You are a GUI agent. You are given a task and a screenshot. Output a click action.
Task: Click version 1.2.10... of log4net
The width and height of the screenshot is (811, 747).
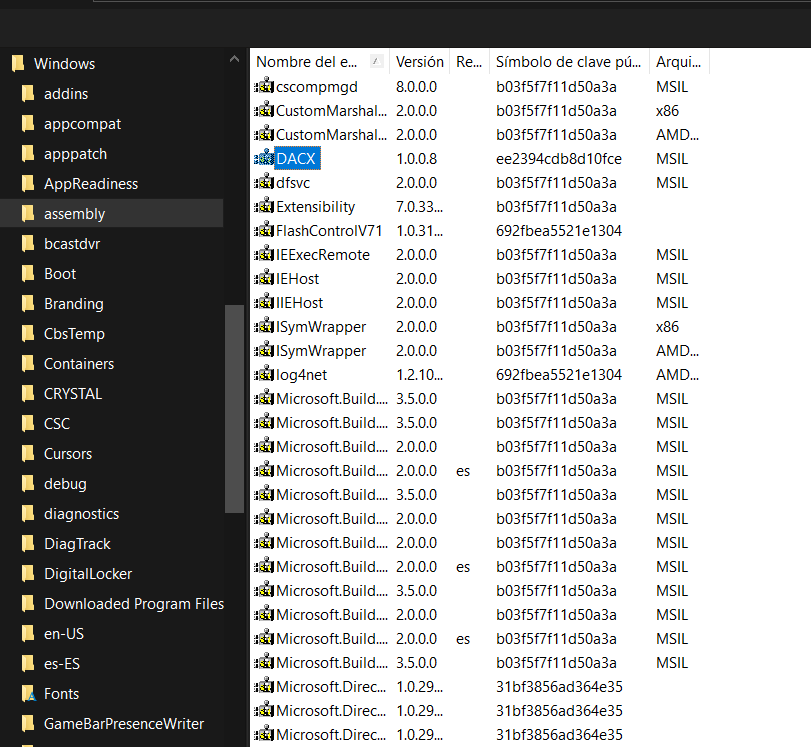pos(419,375)
